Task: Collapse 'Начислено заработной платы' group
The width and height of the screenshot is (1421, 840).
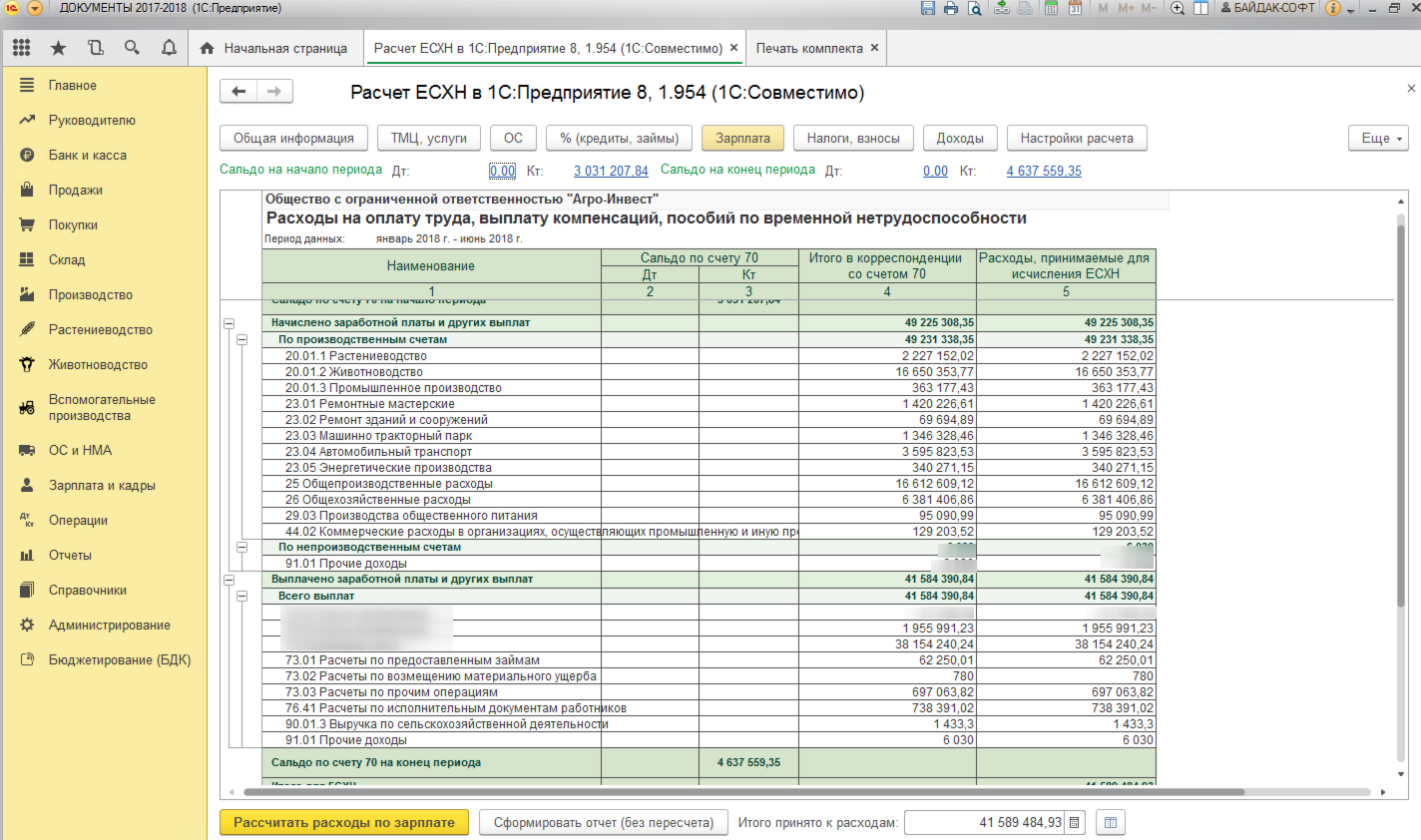Action: pyautogui.click(x=230, y=323)
